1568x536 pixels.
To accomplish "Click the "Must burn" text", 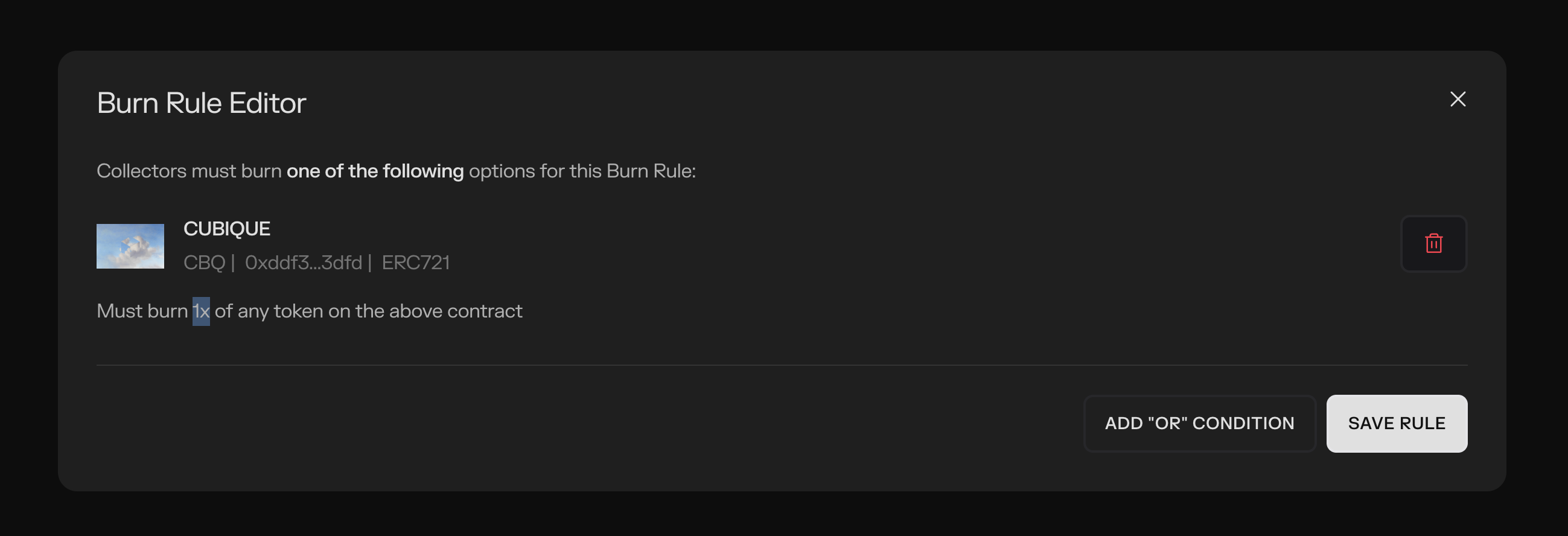I will click(x=142, y=311).
